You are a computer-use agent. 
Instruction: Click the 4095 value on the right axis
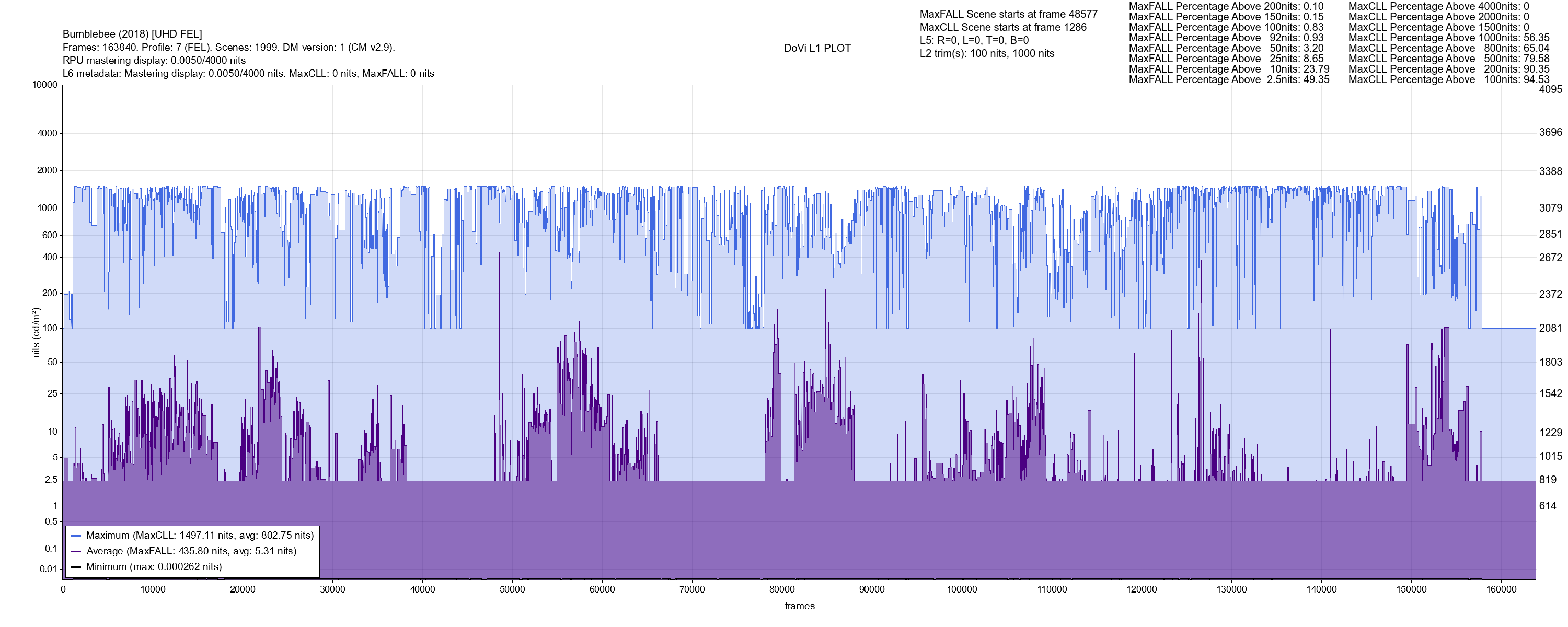(x=1550, y=89)
